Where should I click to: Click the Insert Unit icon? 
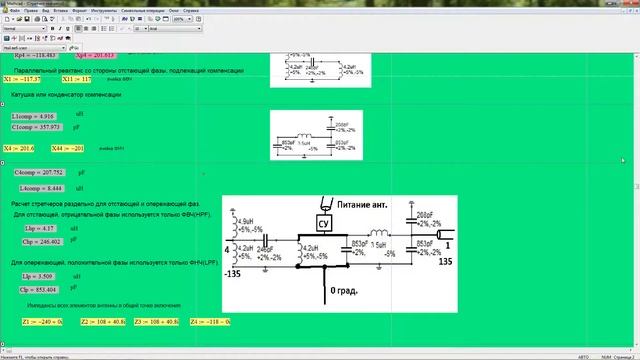[132, 19]
